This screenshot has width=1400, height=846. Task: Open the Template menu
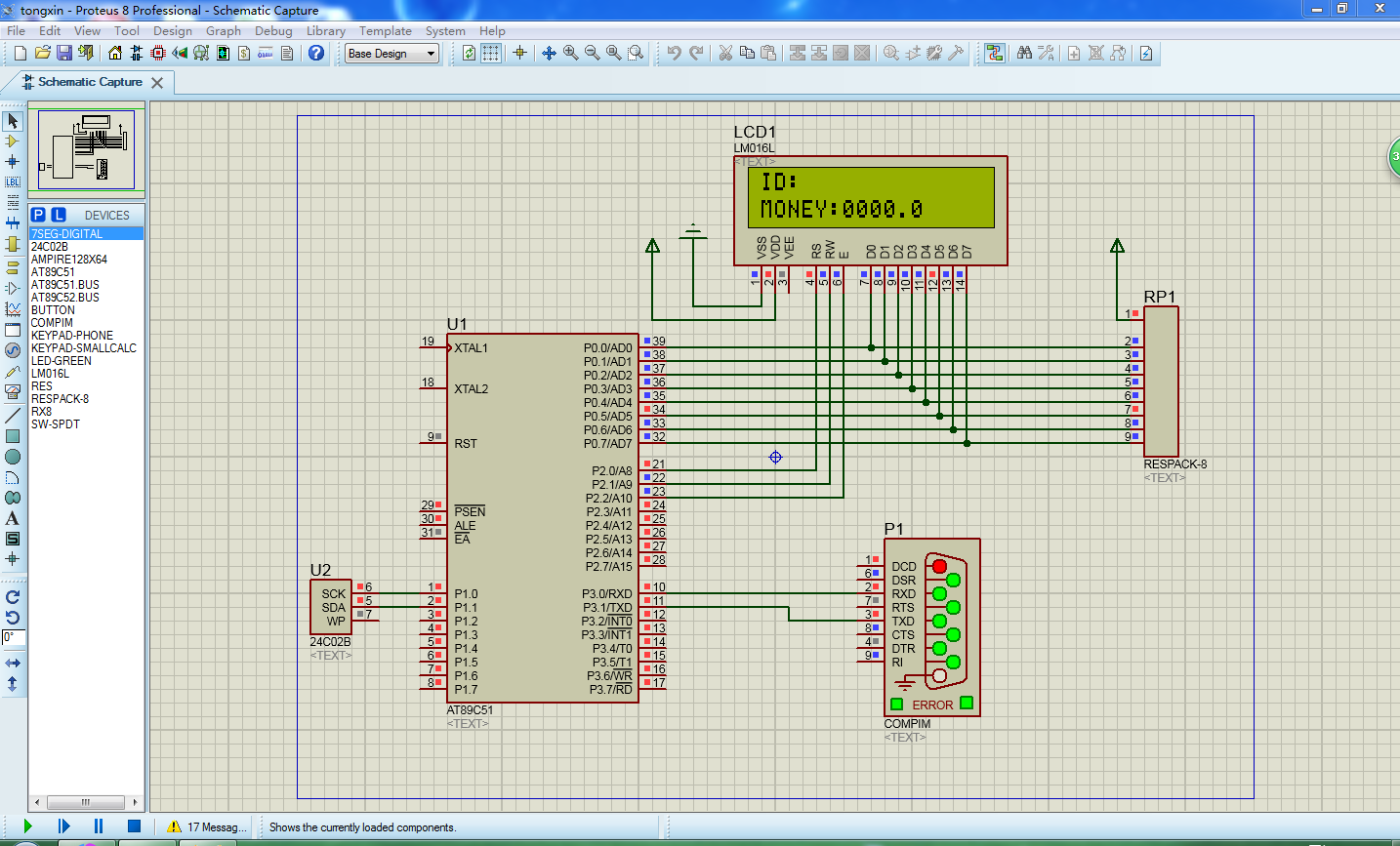[386, 30]
